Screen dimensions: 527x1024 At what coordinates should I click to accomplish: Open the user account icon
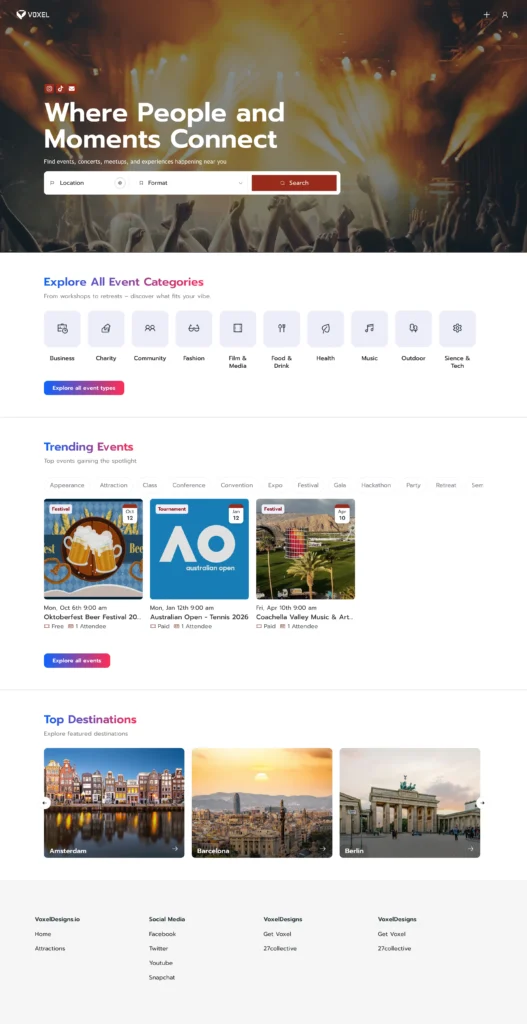click(505, 14)
